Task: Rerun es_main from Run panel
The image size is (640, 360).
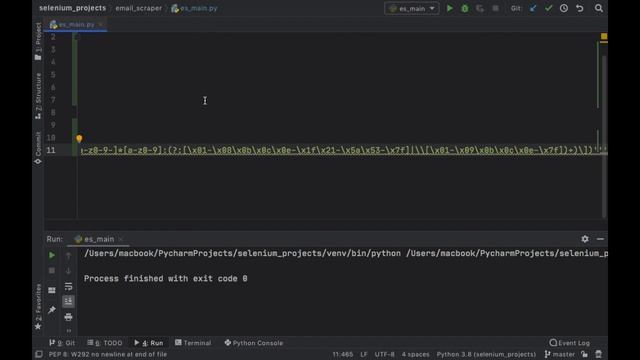Action: [52, 255]
